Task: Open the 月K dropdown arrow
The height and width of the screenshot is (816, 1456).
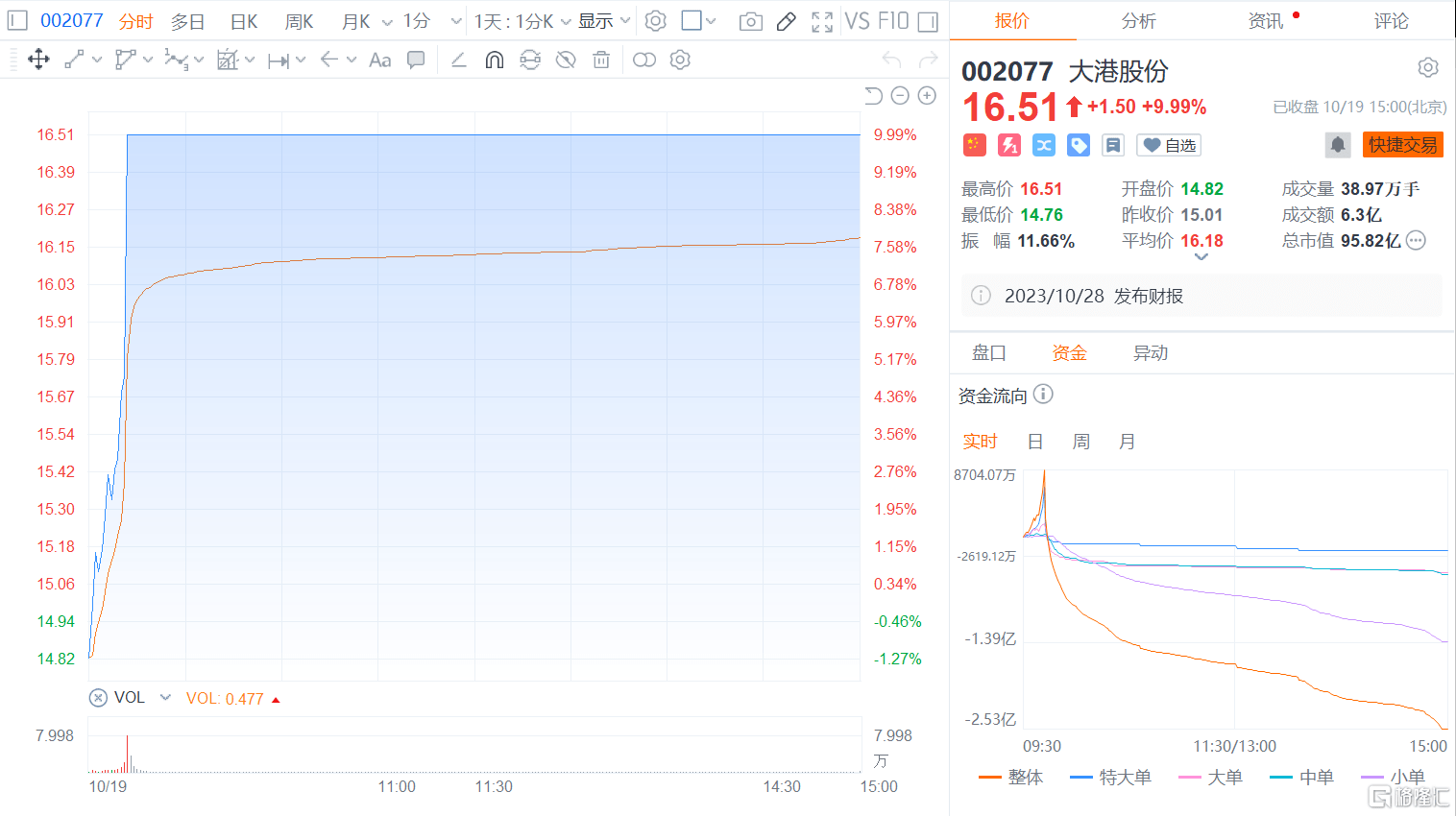Action: pyautogui.click(x=388, y=20)
